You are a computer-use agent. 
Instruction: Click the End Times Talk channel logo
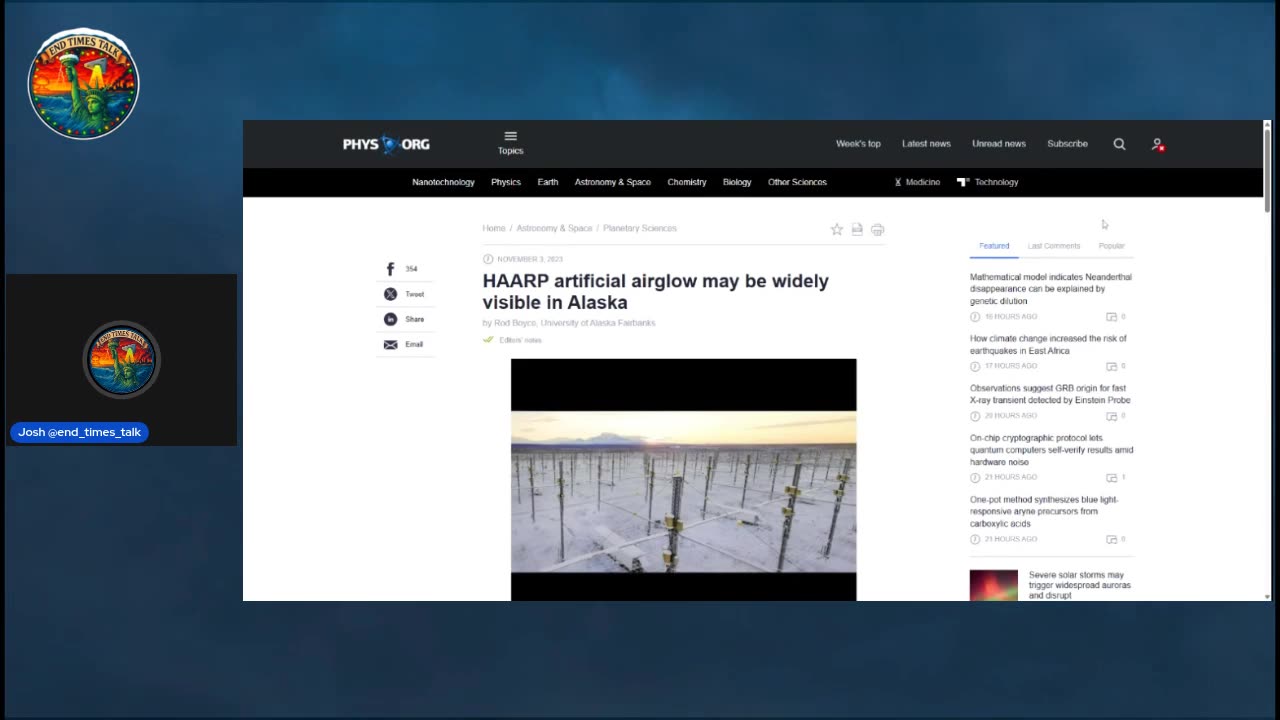83,84
